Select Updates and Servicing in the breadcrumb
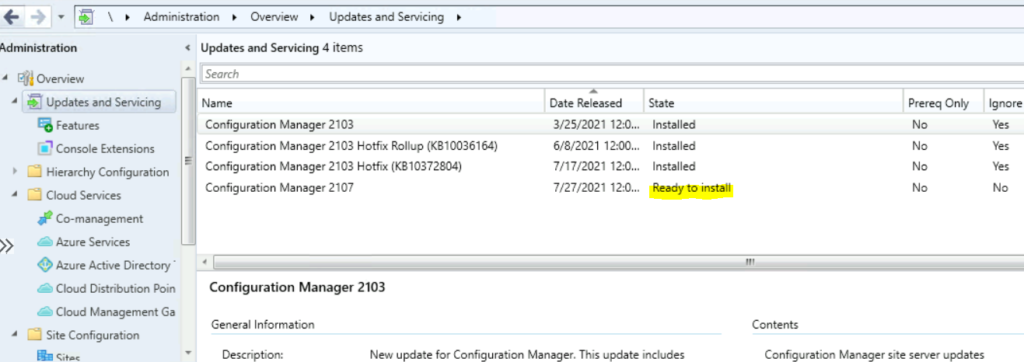 pos(386,17)
